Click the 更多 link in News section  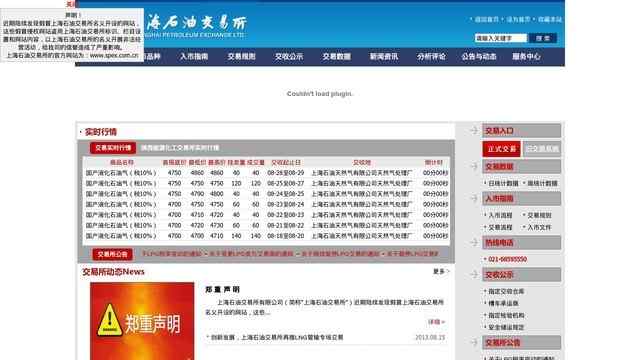pos(441,271)
